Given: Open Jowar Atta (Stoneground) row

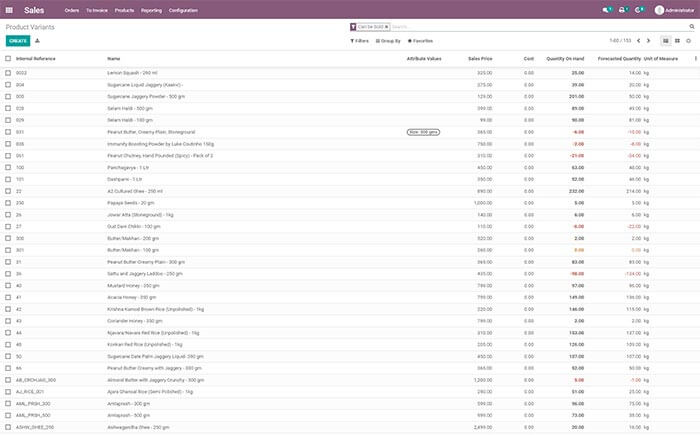Looking at the screenshot, I should pyautogui.click(x=350, y=215).
